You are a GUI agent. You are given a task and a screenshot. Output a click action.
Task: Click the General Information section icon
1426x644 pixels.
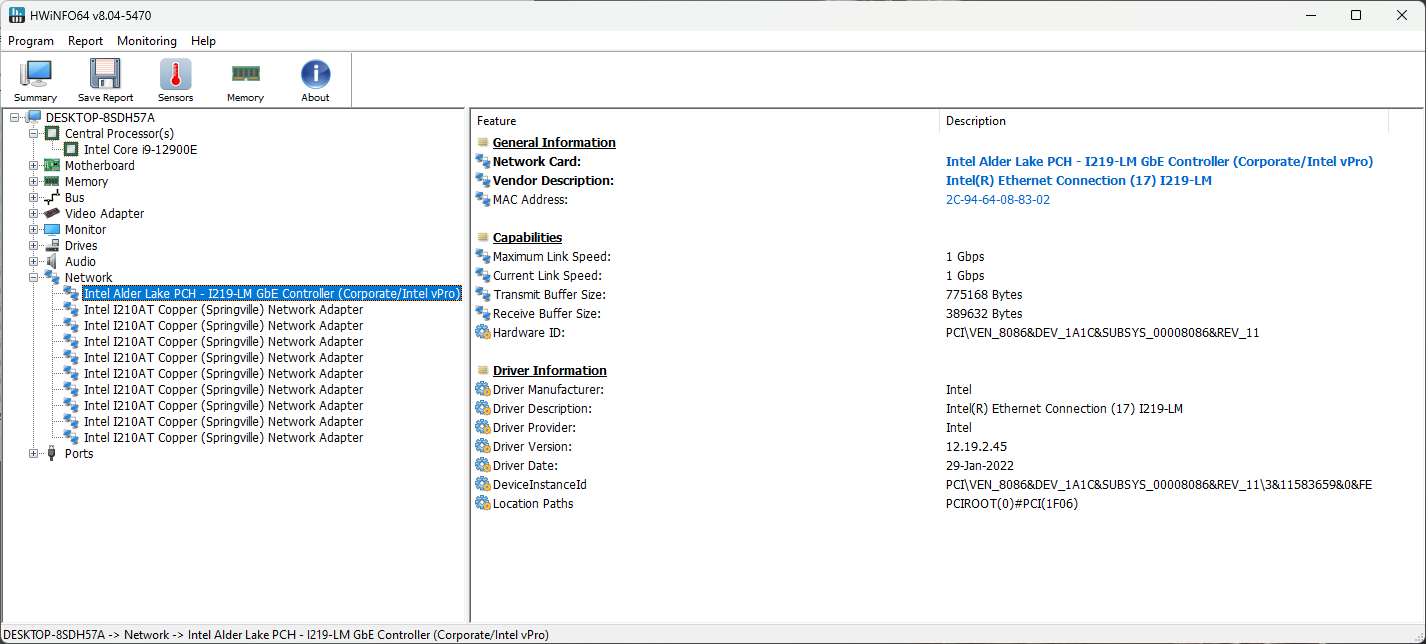tap(483, 143)
